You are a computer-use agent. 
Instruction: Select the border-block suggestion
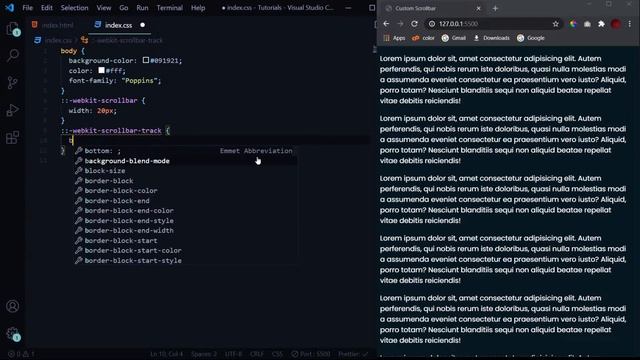point(186,181)
